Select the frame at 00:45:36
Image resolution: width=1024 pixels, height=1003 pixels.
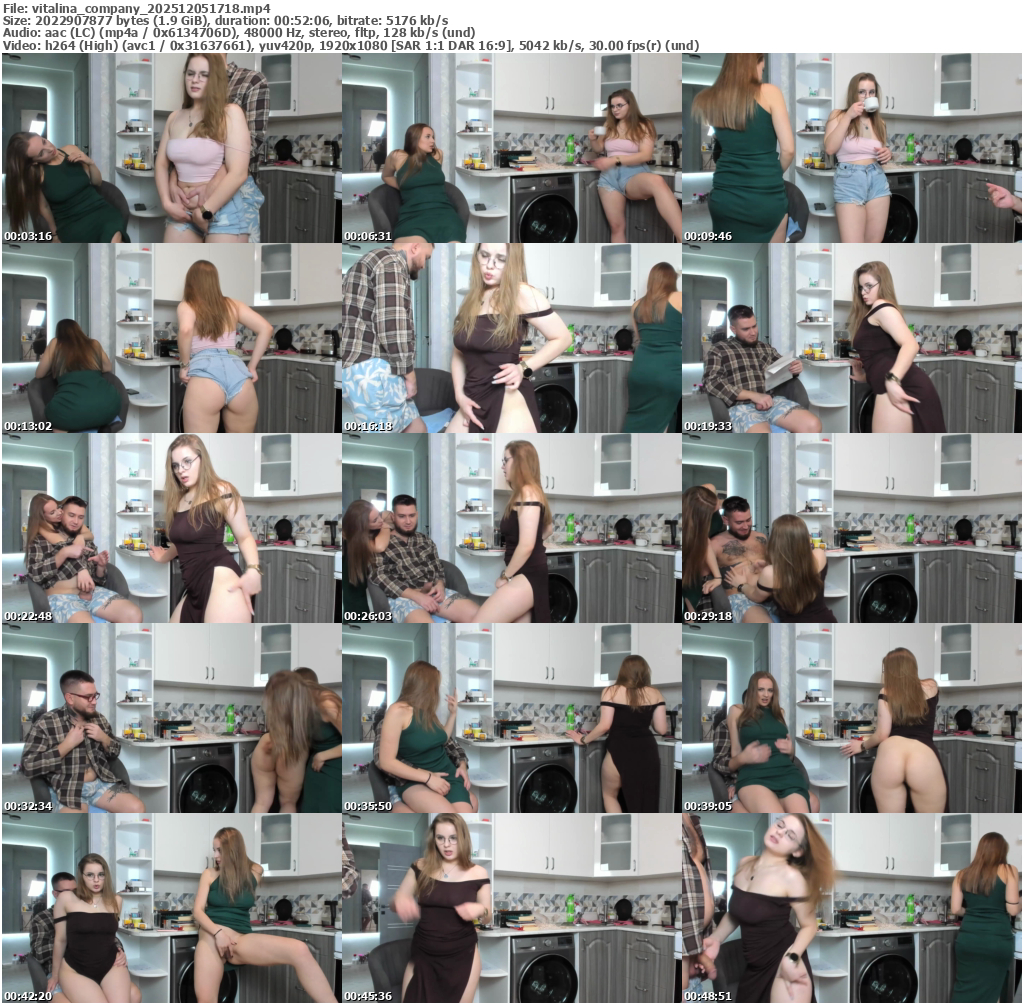(511, 908)
